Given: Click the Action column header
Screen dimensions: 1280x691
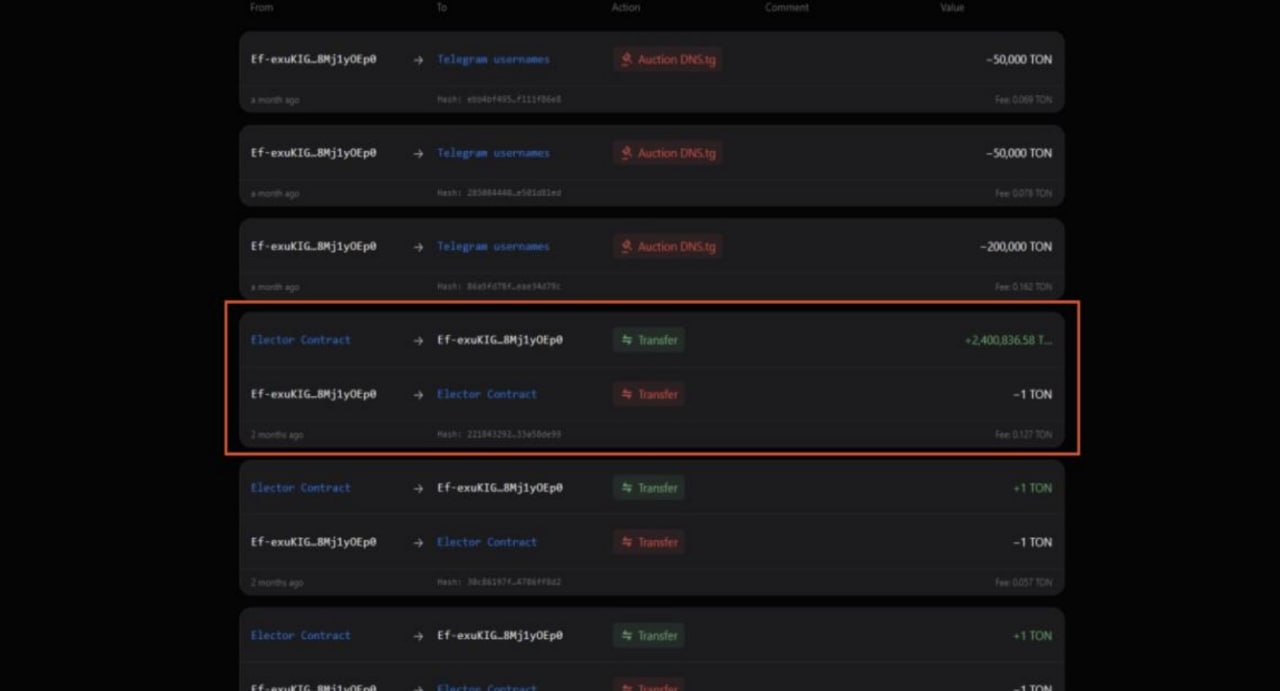Looking at the screenshot, I should [x=628, y=8].
